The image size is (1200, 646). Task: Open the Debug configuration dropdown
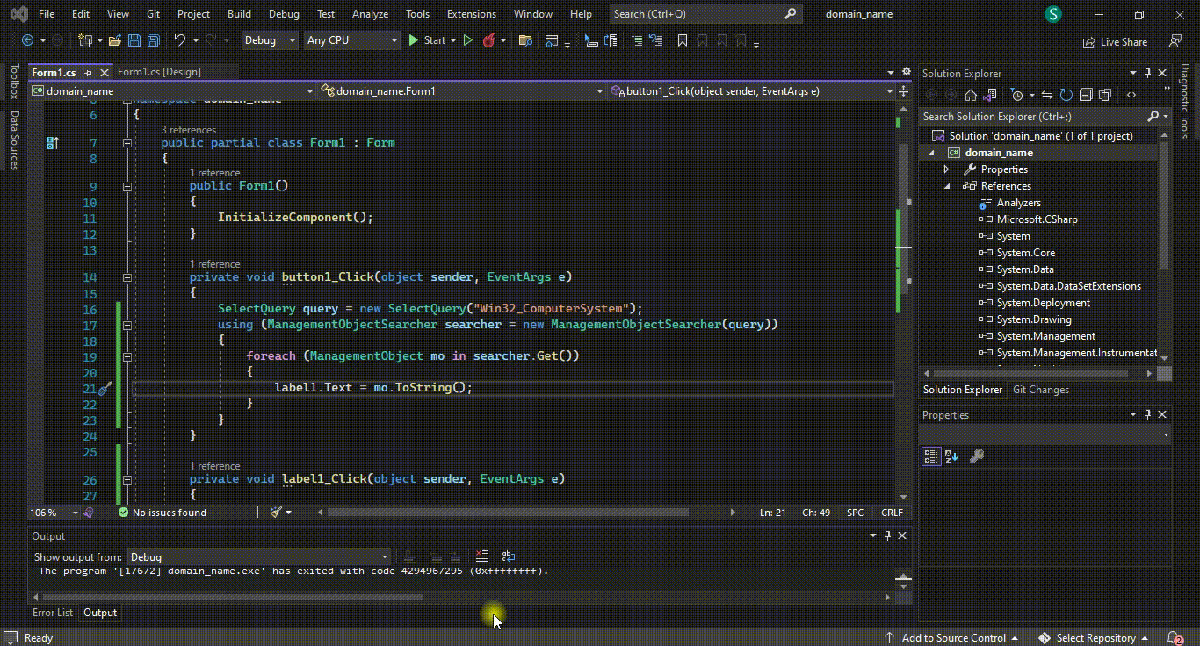click(x=270, y=41)
